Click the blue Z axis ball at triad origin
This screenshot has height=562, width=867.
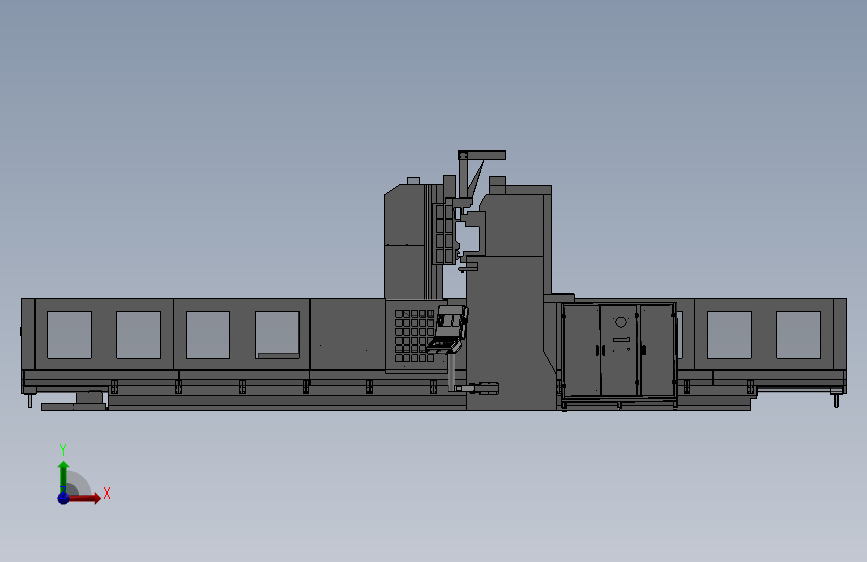click(x=64, y=498)
